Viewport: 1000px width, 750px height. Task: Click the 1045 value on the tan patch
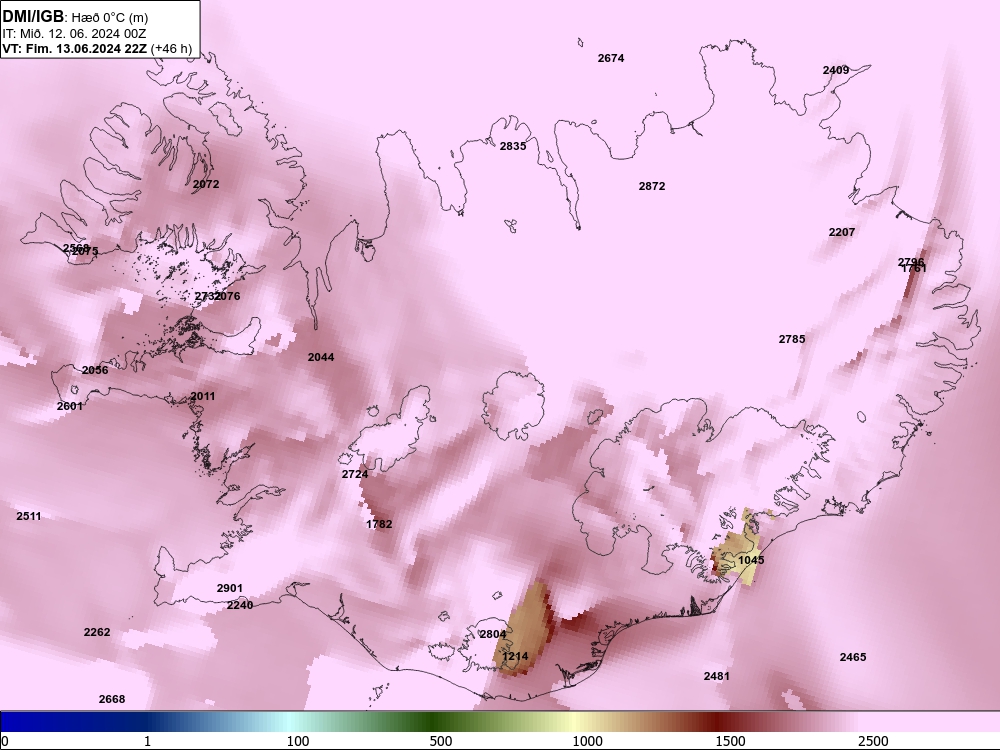[x=751, y=560]
